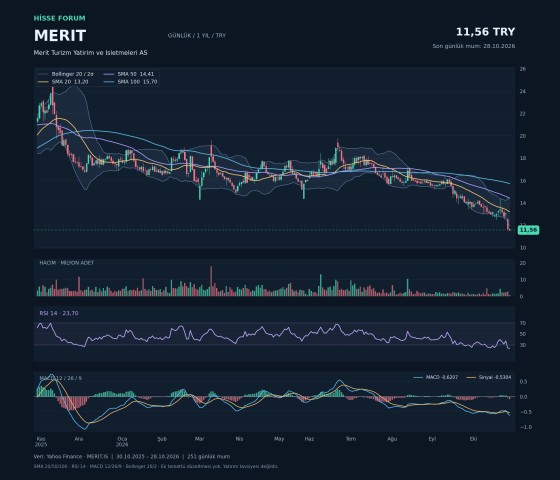Click the RSI 14 · 23,70 panel label
The width and height of the screenshot is (560, 480).
[59, 313]
